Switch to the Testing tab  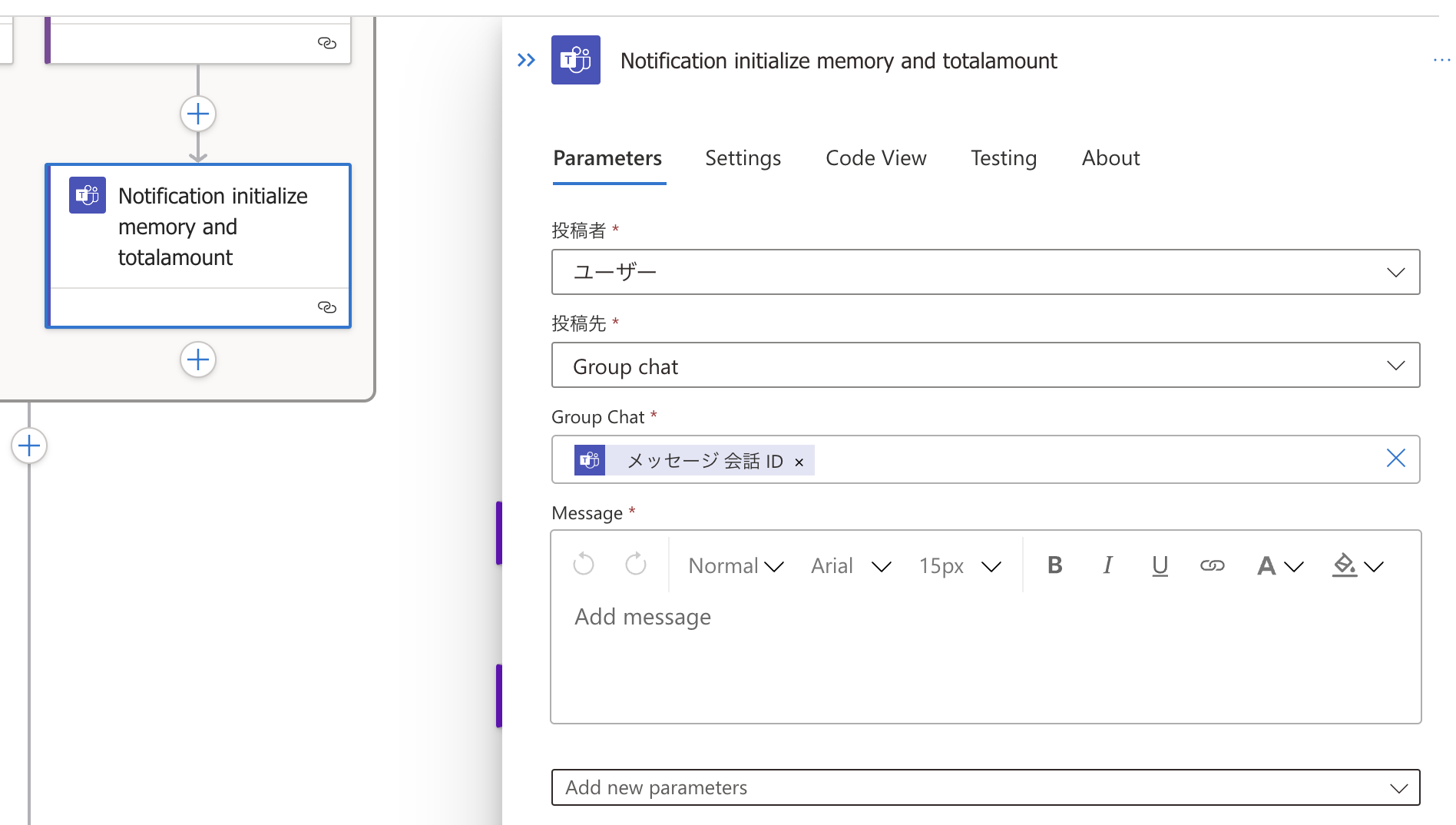(x=1003, y=157)
